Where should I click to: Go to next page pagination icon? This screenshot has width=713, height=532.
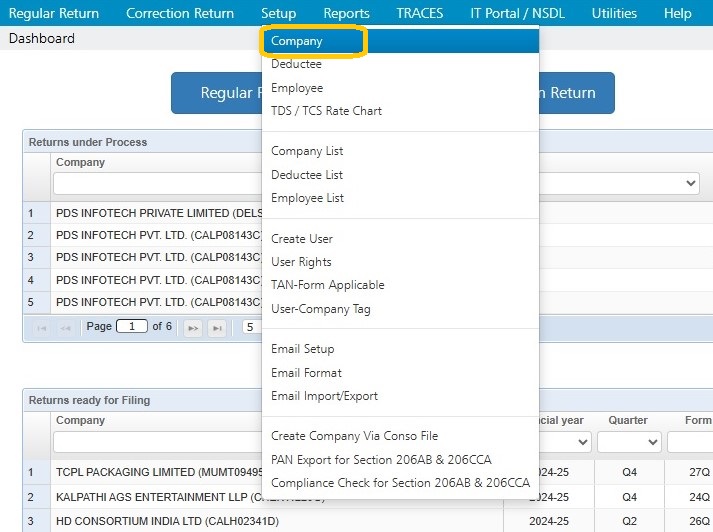[193, 328]
